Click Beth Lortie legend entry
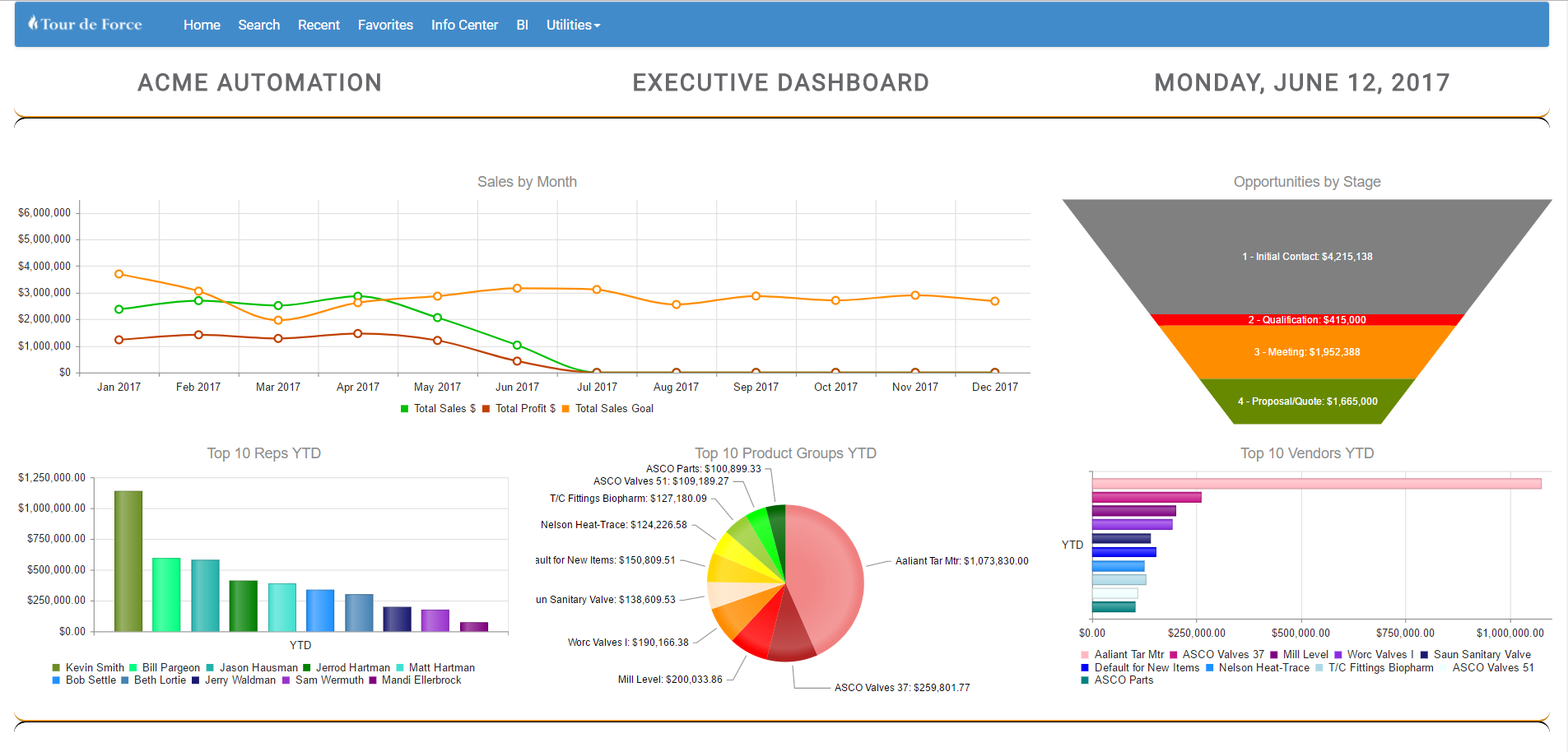This screenshot has width=1568, height=752. point(154,680)
